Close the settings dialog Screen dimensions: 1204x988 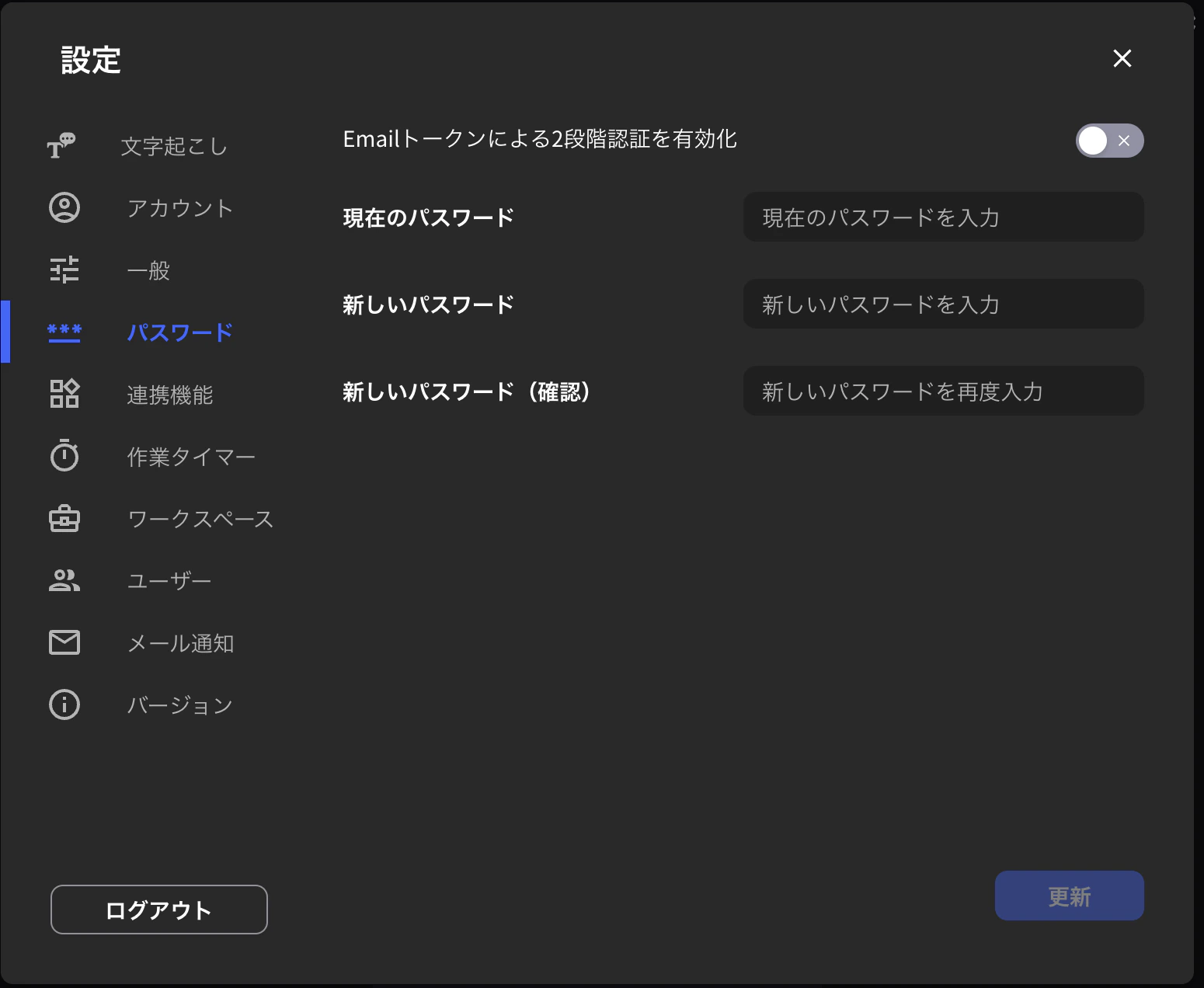coord(1122,59)
